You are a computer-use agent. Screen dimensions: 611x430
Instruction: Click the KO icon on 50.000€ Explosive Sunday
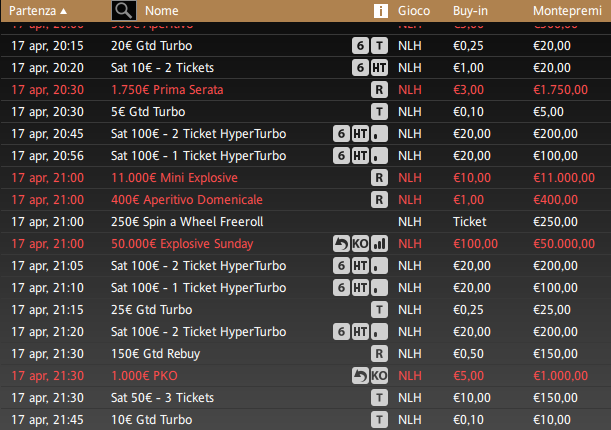[360, 244]
